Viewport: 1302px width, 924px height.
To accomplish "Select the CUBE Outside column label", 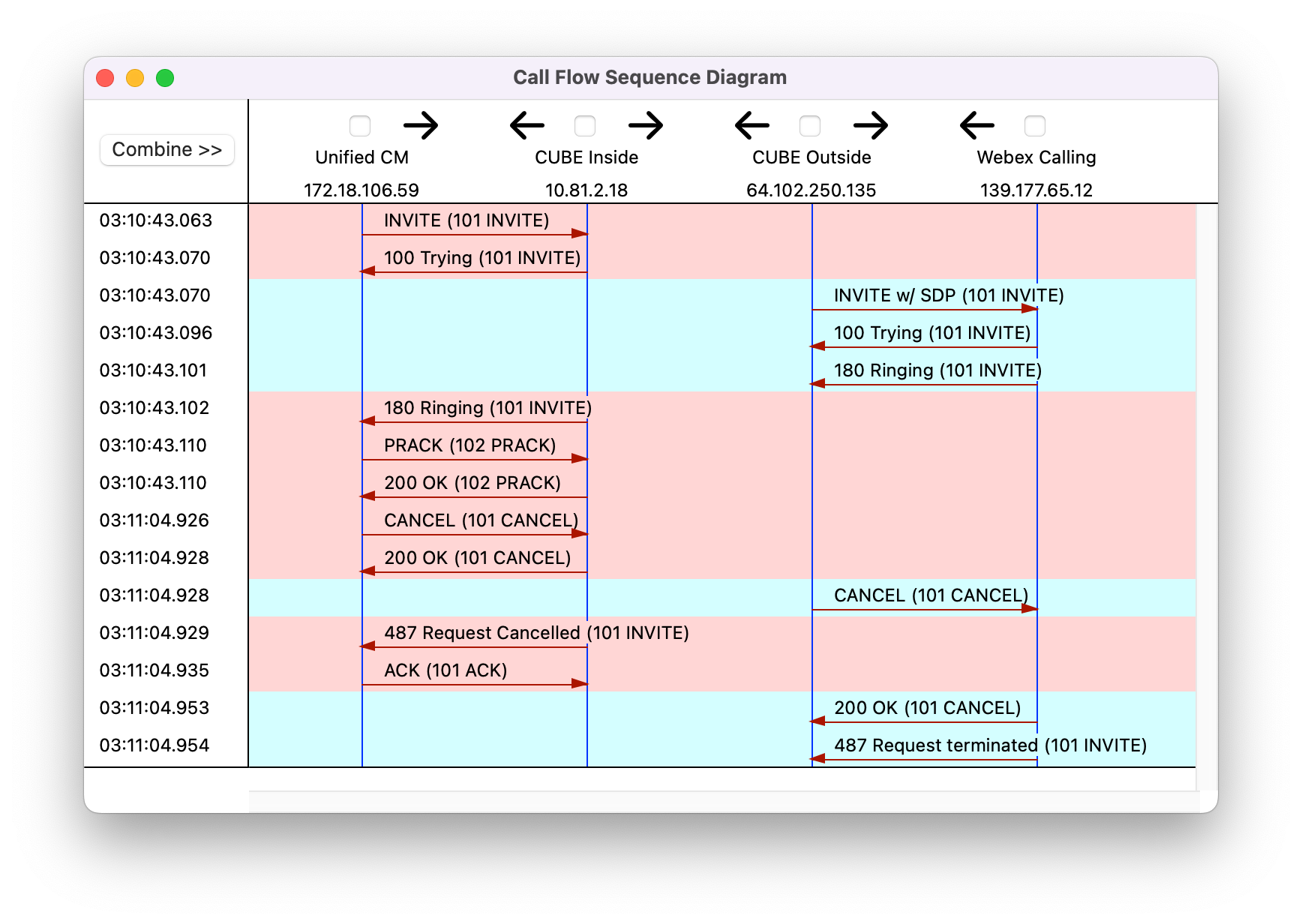I will point(811,157).
